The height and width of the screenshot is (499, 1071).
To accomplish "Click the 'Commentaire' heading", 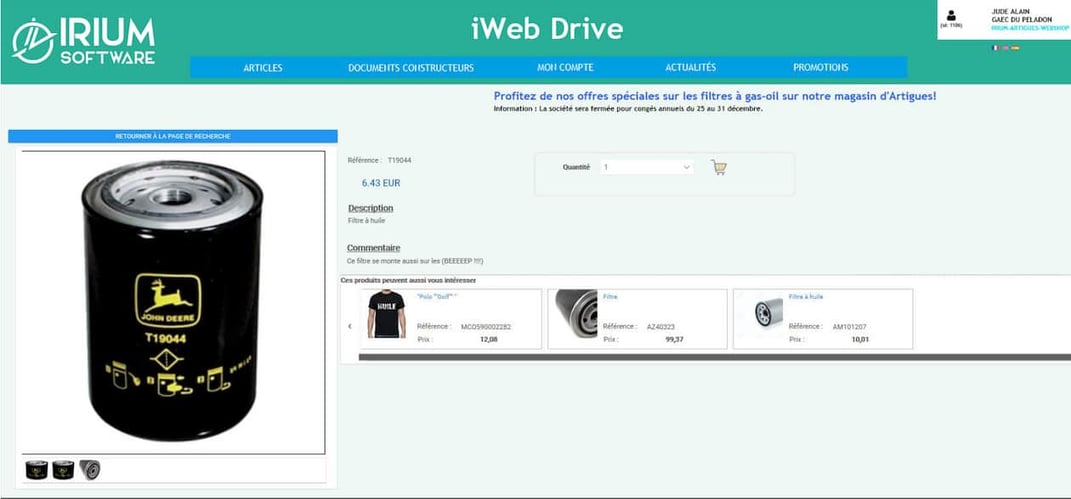I will (x=374, y=248).
